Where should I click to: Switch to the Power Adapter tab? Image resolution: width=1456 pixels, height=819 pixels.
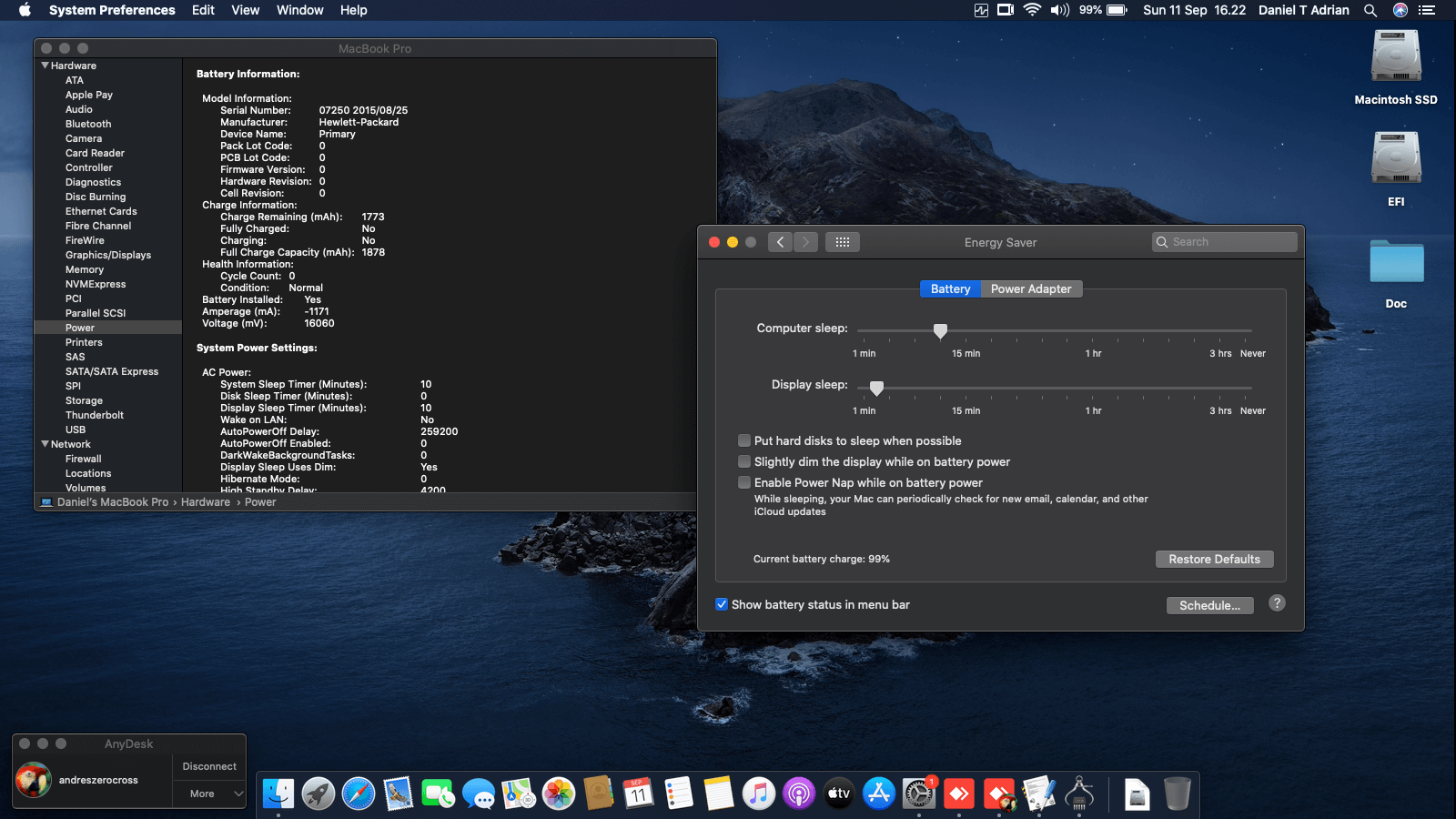point(1031,288)
